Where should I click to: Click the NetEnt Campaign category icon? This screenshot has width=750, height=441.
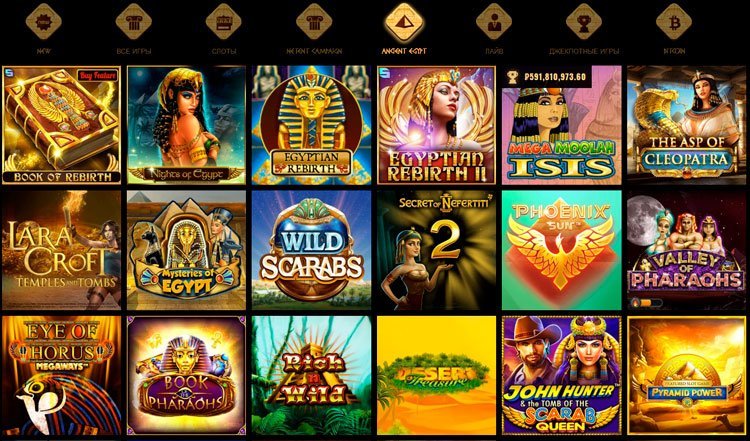point(314,22)
